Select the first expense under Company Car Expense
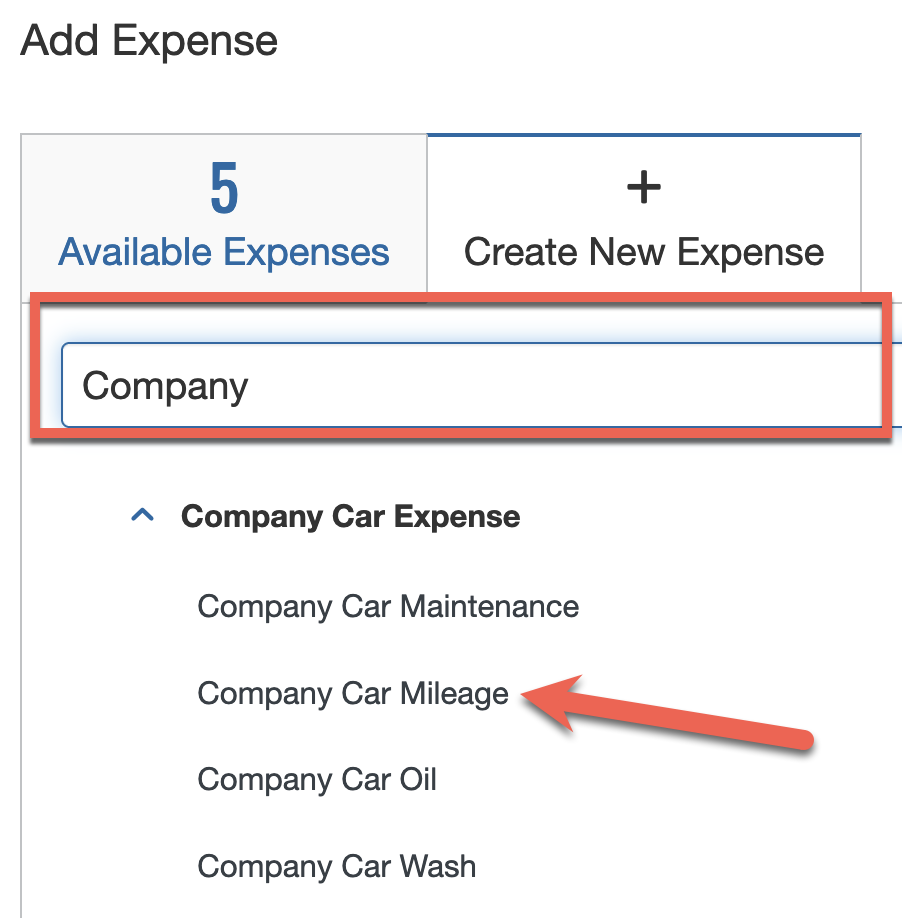 click(388, 606)
